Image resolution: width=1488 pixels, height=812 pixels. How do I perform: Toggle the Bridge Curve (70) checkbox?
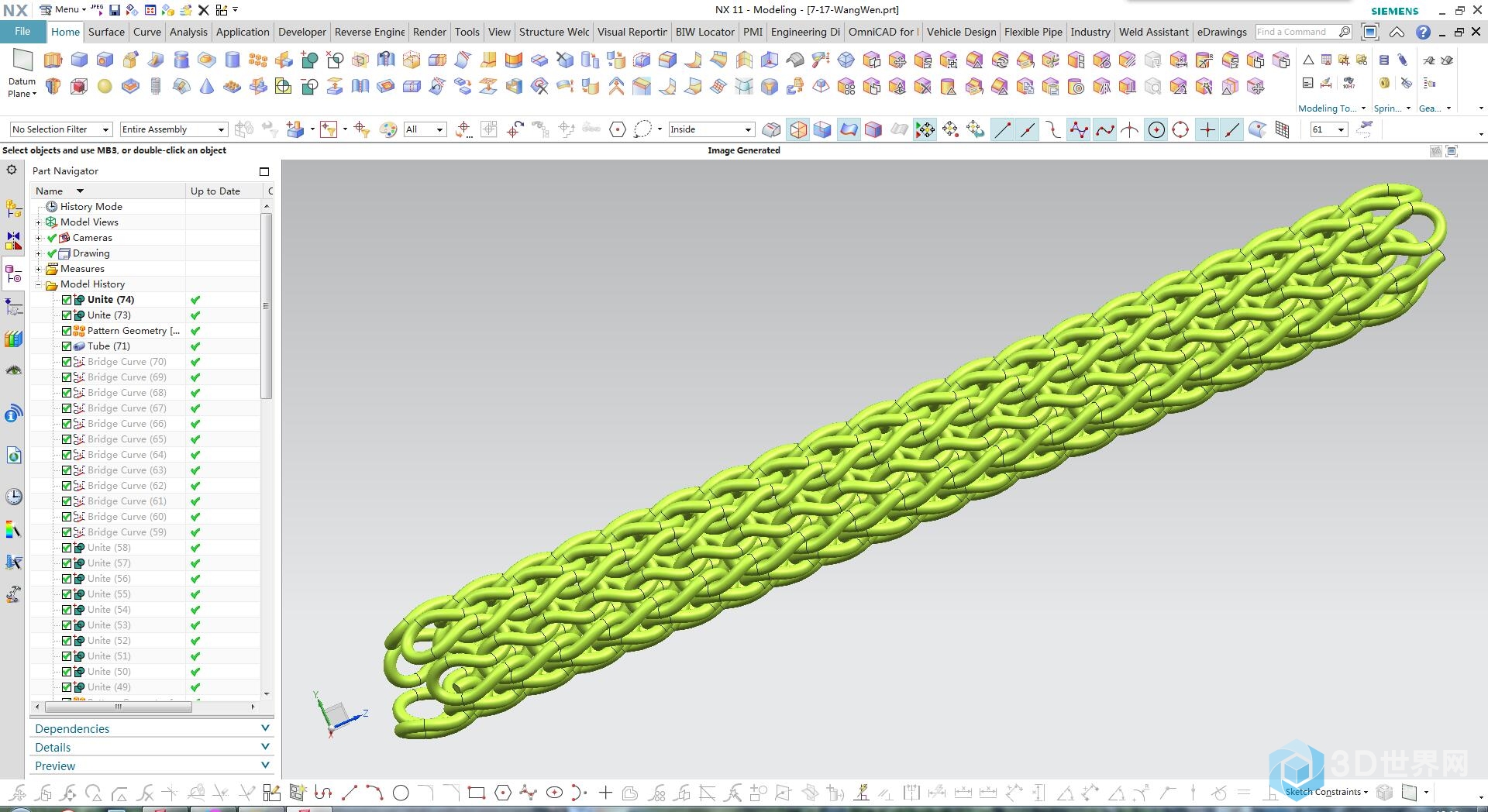coord(67,362)
